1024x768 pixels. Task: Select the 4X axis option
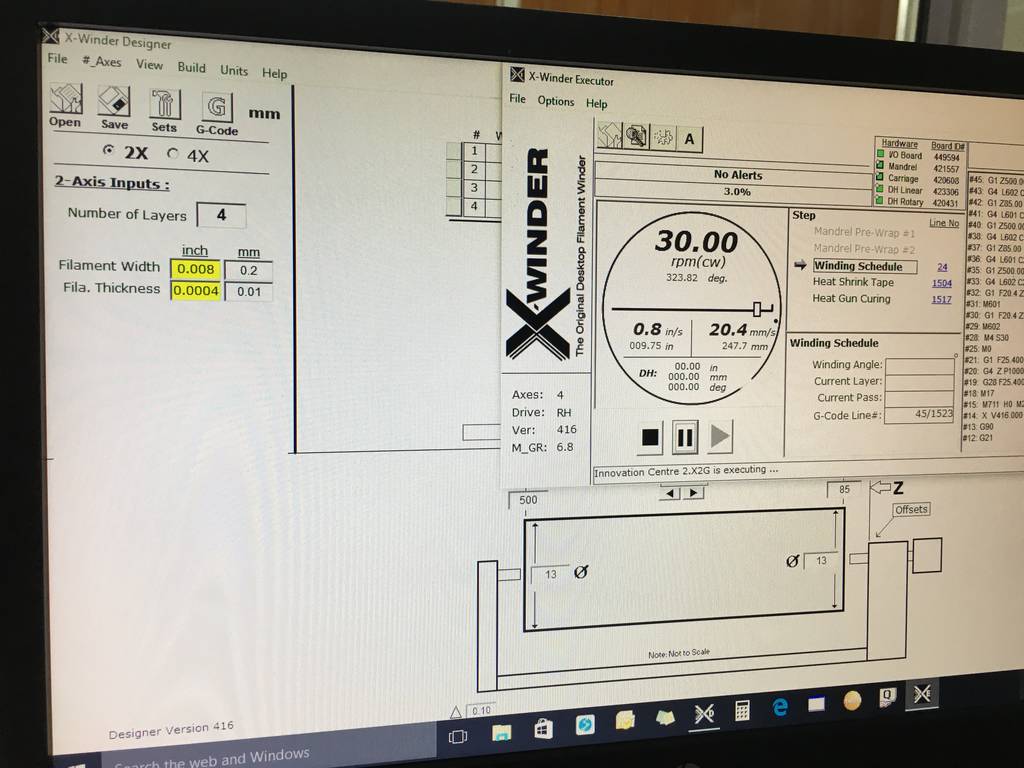[x=188, y=155]
